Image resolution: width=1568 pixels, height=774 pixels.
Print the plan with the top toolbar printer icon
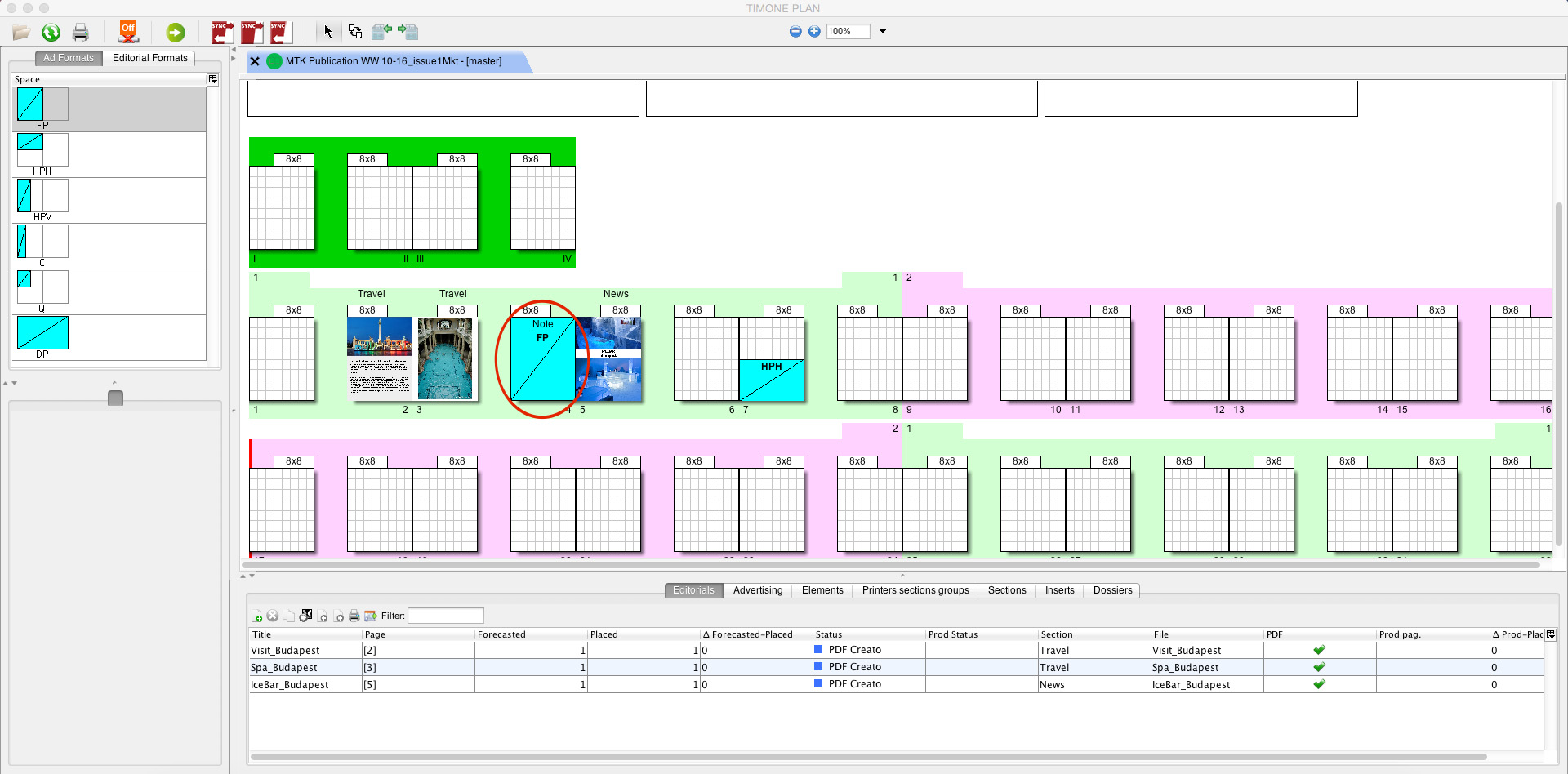(x=80, y=33)
